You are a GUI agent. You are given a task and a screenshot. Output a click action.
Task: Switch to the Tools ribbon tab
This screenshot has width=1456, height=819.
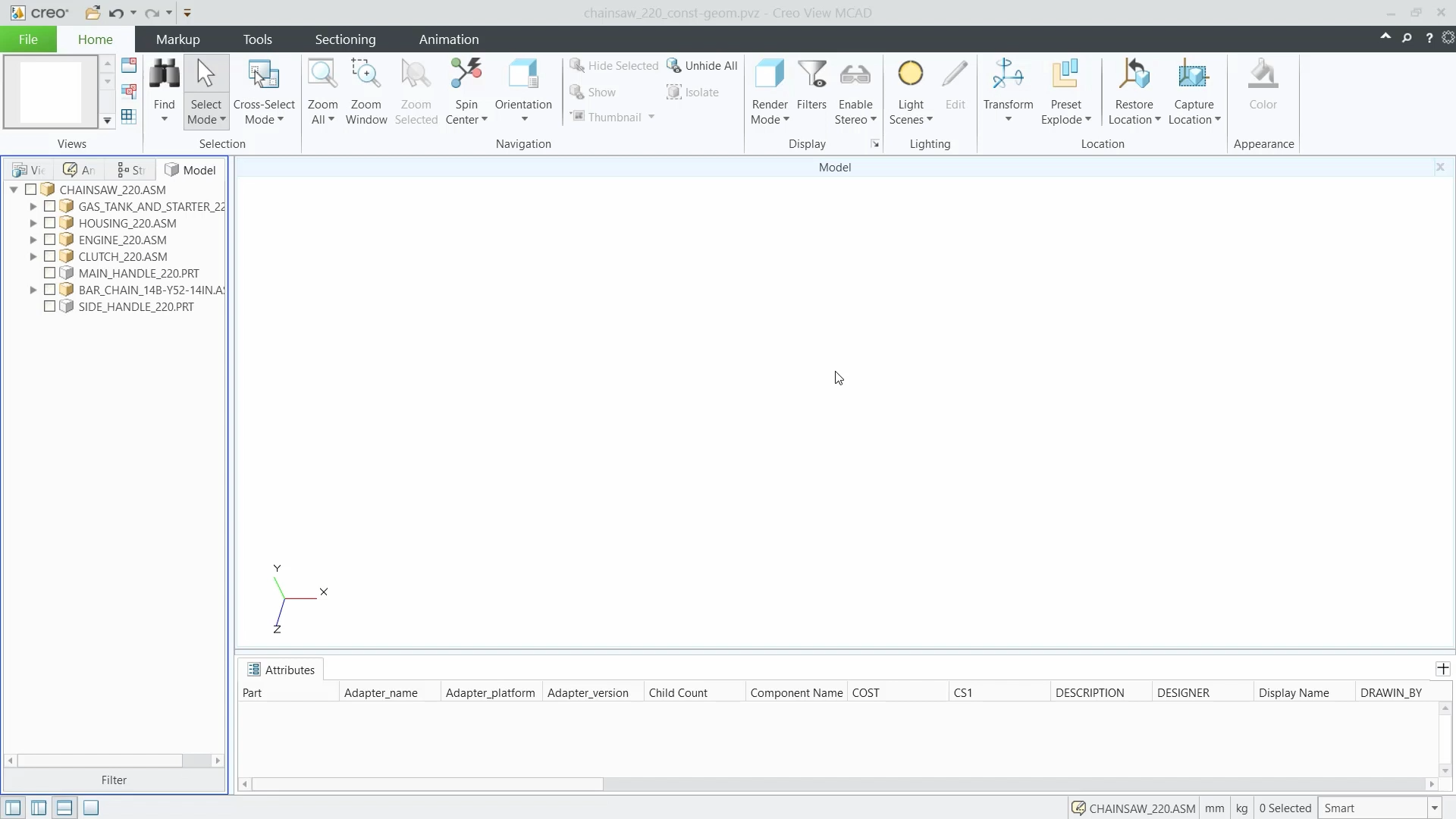coord(257,39)
